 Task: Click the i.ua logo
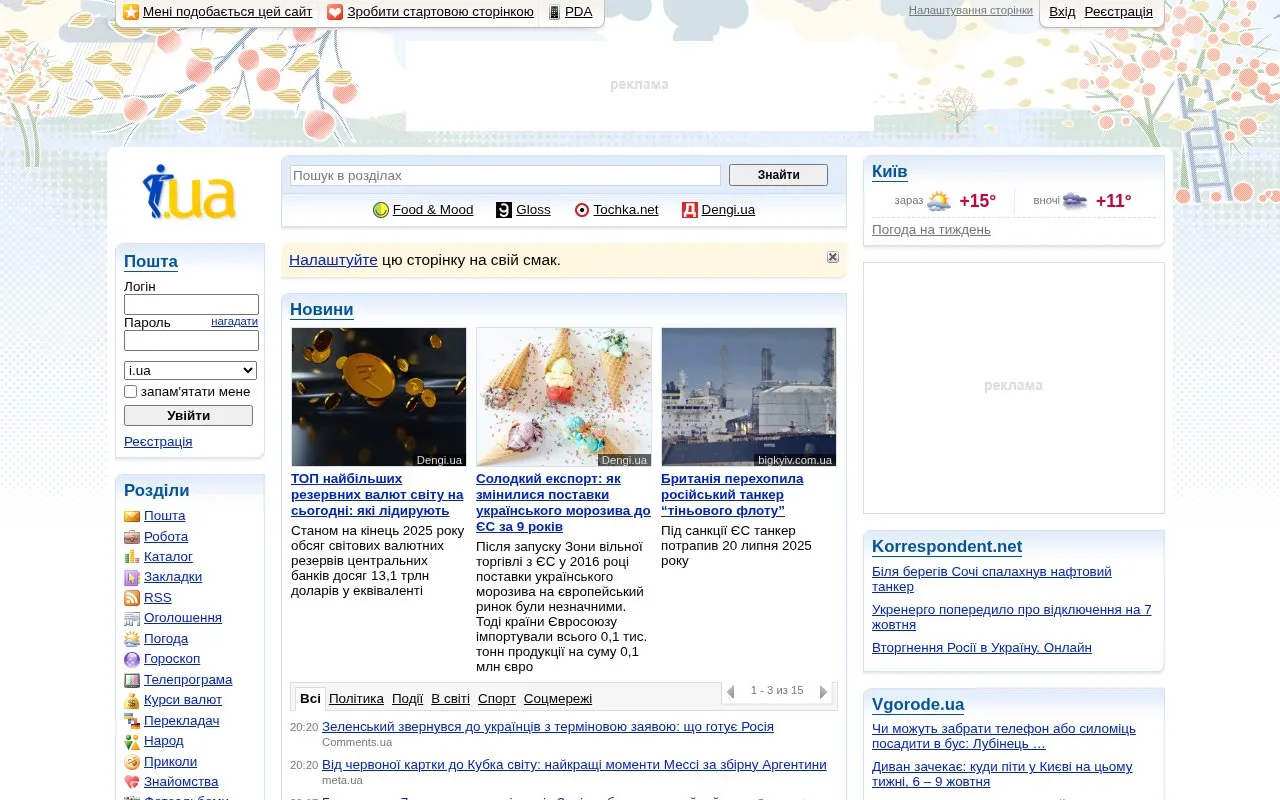point(189,192)
